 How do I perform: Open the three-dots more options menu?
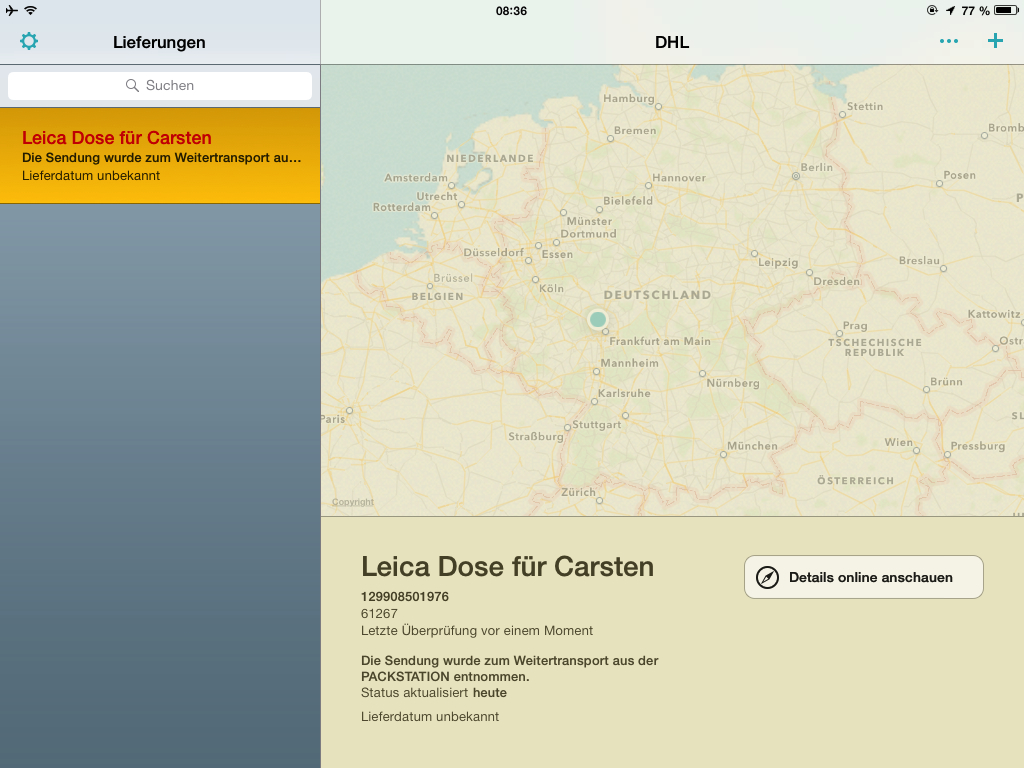(949, 41)
